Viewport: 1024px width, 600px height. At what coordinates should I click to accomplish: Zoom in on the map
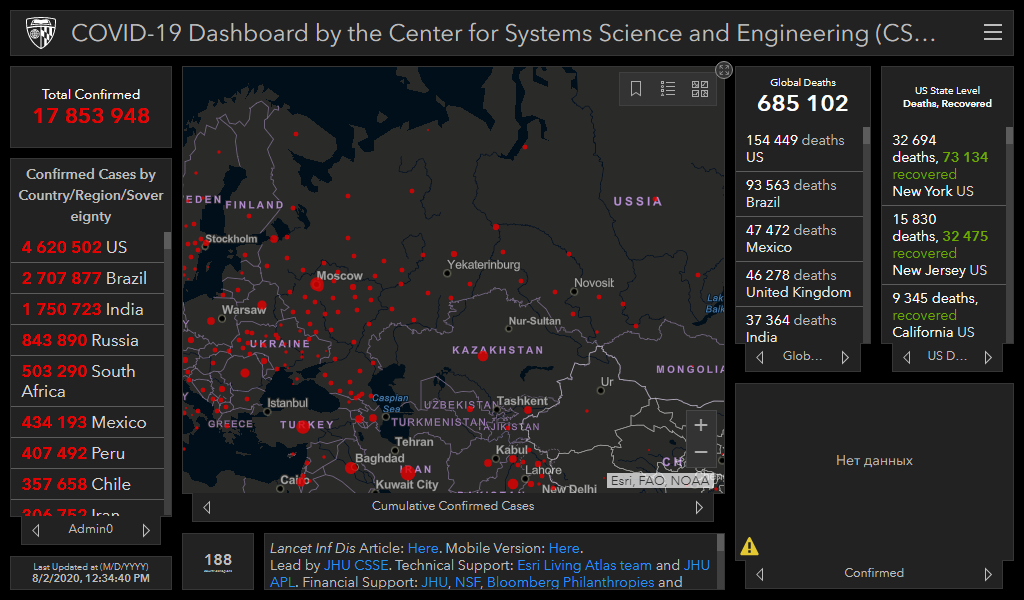(x=701, y=425)
